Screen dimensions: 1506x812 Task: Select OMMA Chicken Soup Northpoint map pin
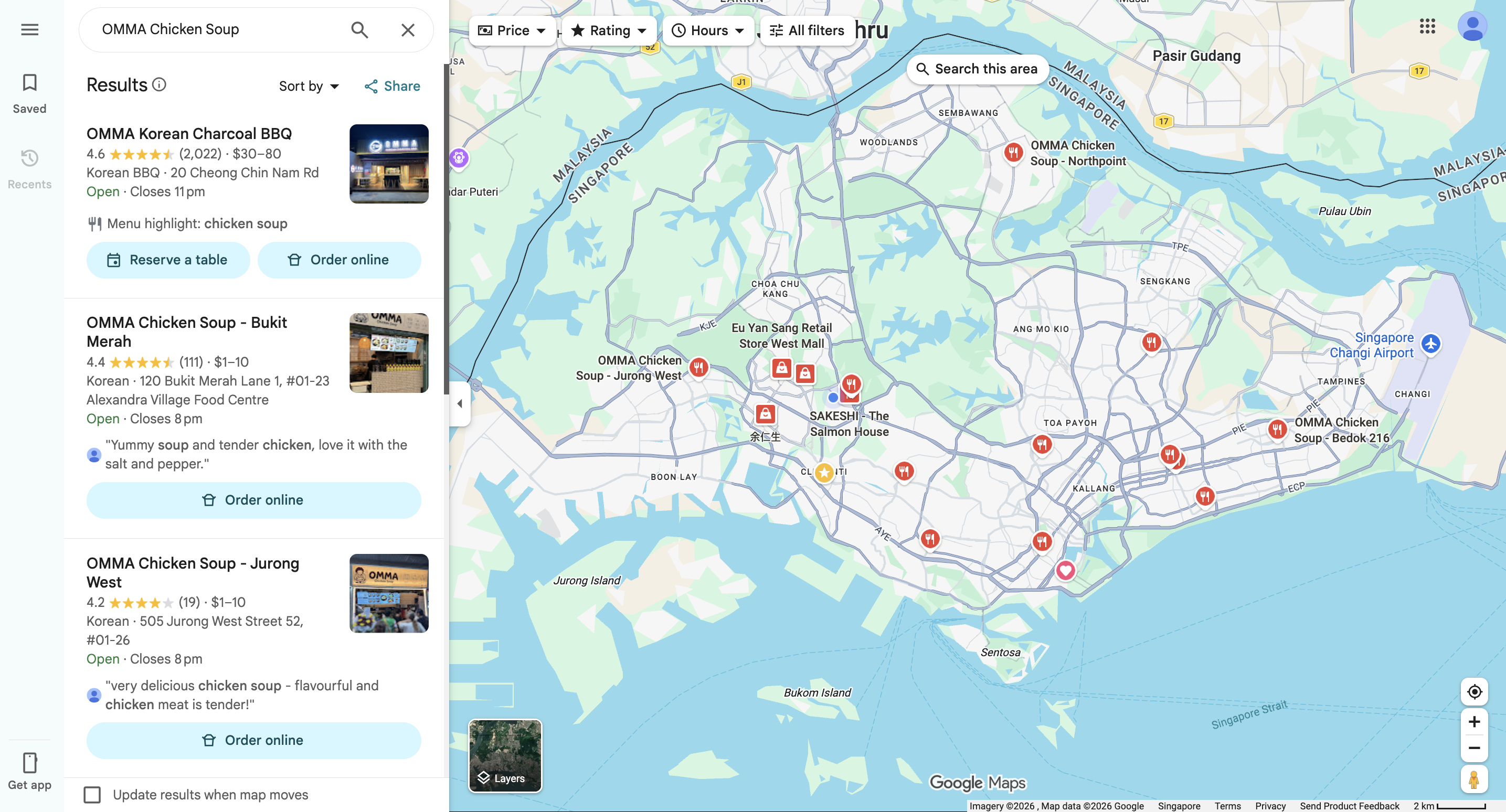(1013, 154)
